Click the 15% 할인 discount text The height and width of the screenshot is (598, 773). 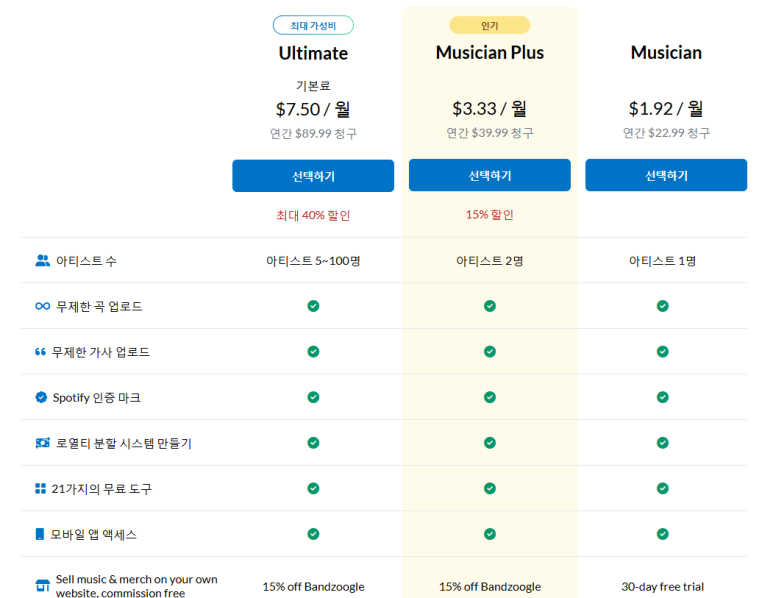(490, 215)
